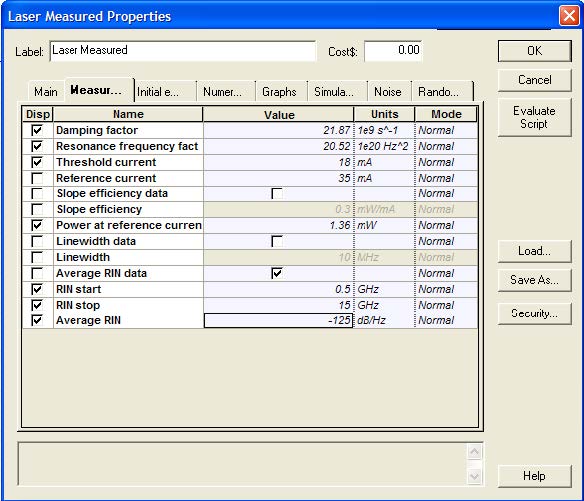The width and height of the screenshot is (584, 501).
Task: Select the Average RIN units dB/Hz cell
Action: [x=384, y=321]
